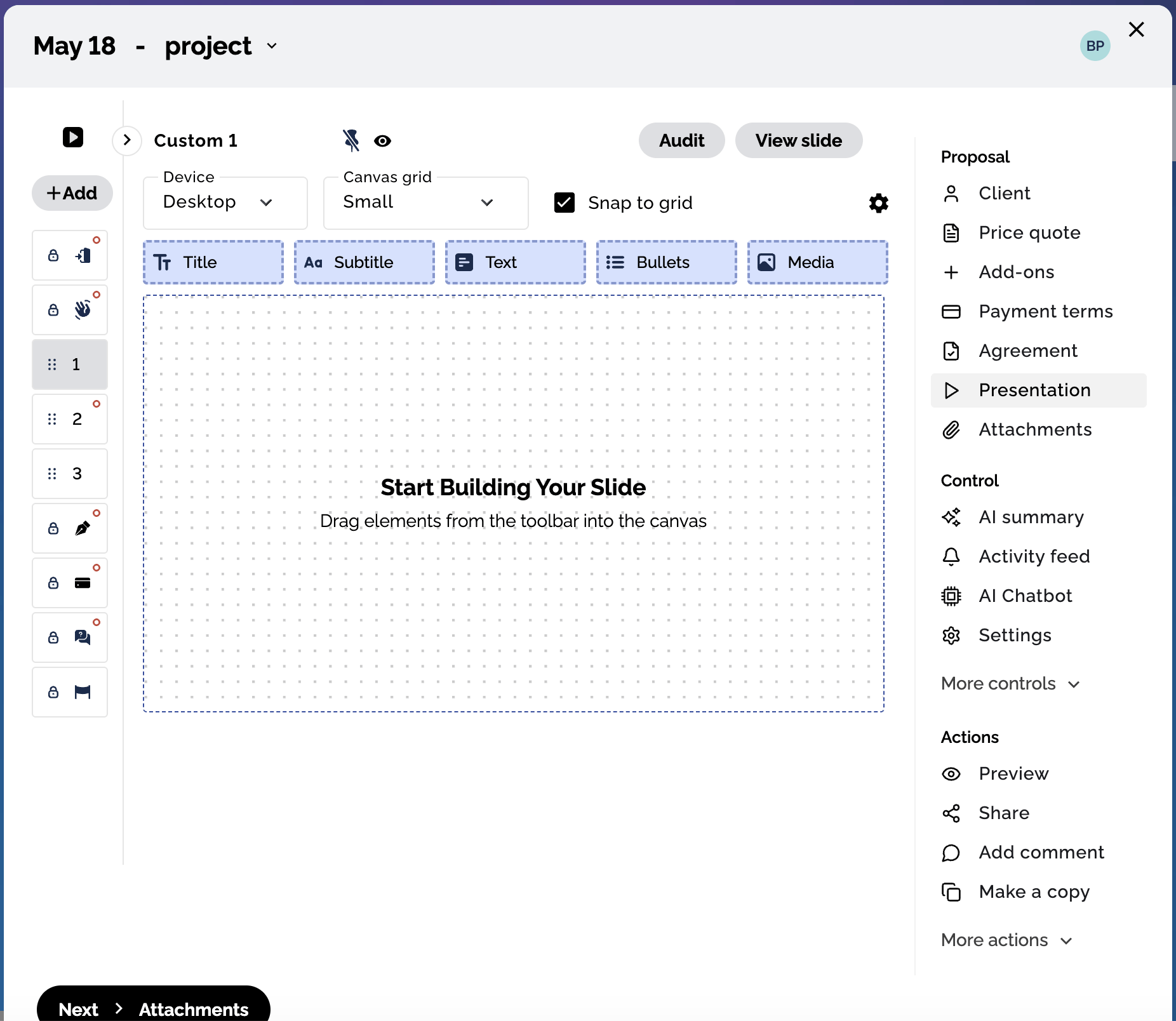The image size is (1176, 1021).
Task: Open canvas settings gear icon
Action: tap(878, 203)
